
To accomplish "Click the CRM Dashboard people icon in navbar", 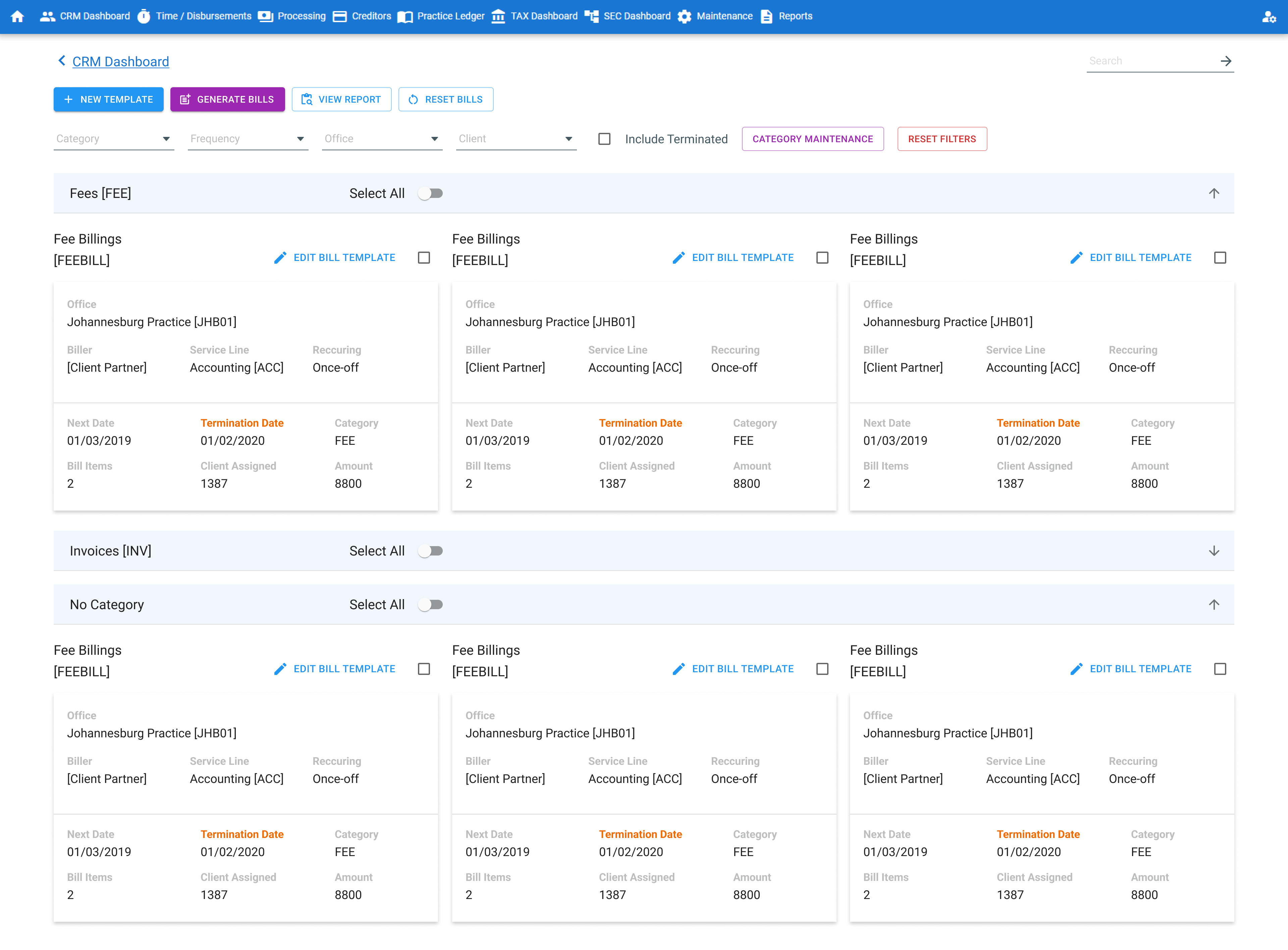I will (47, 17).
